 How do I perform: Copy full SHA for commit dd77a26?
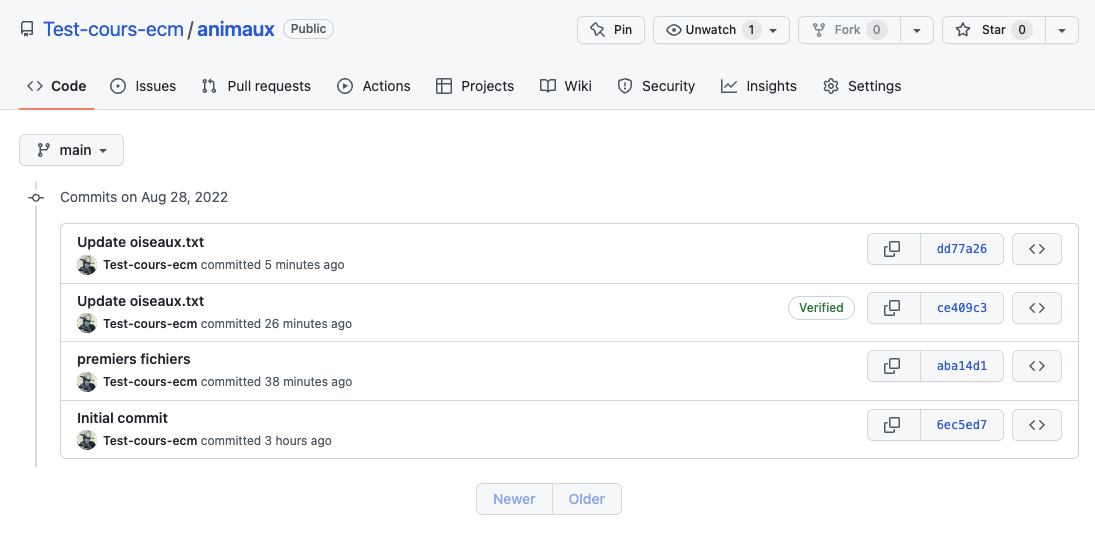[x=892, y=249]
